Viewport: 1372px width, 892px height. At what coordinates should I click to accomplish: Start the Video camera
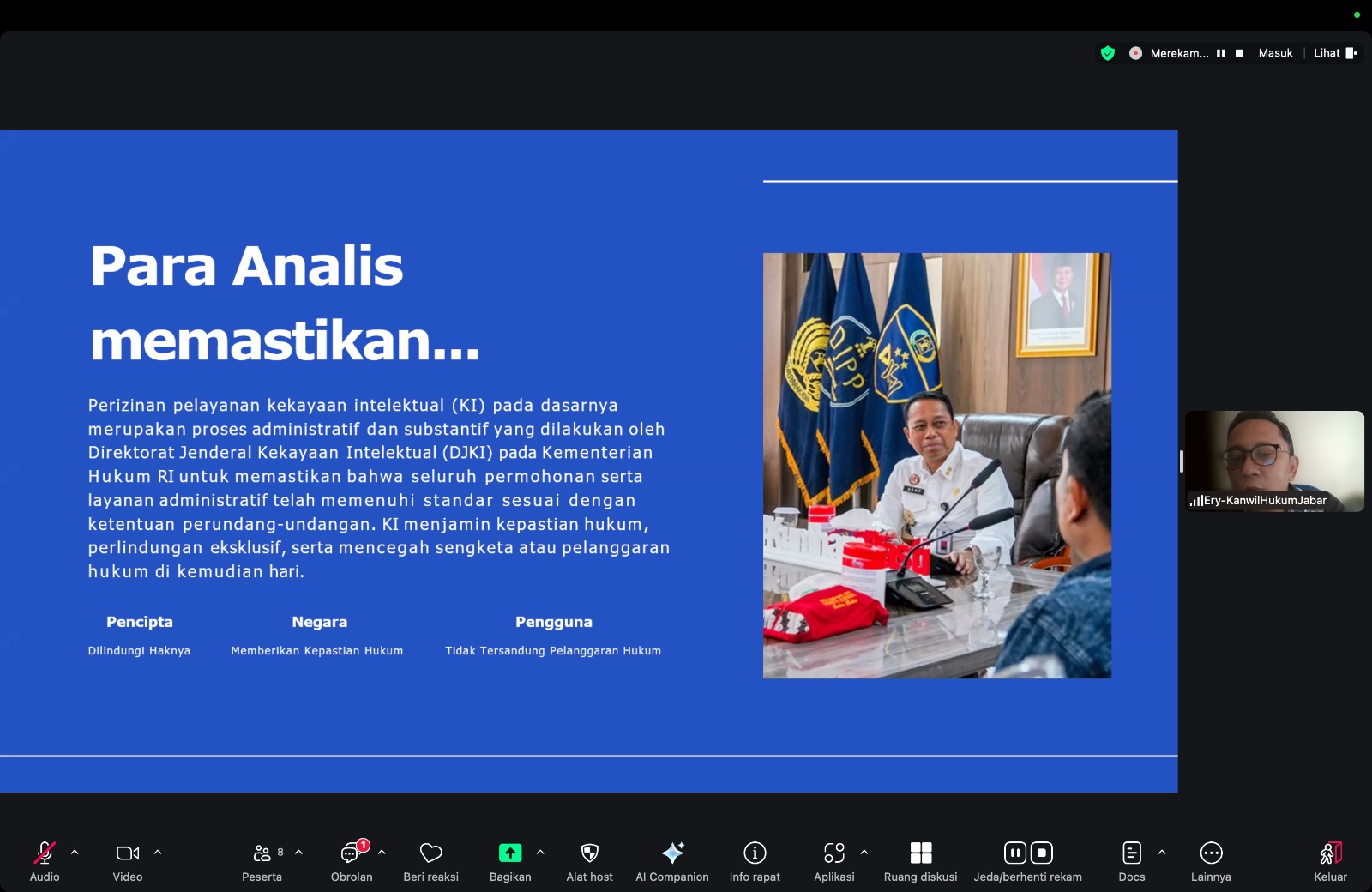click(x=127, y=853)
